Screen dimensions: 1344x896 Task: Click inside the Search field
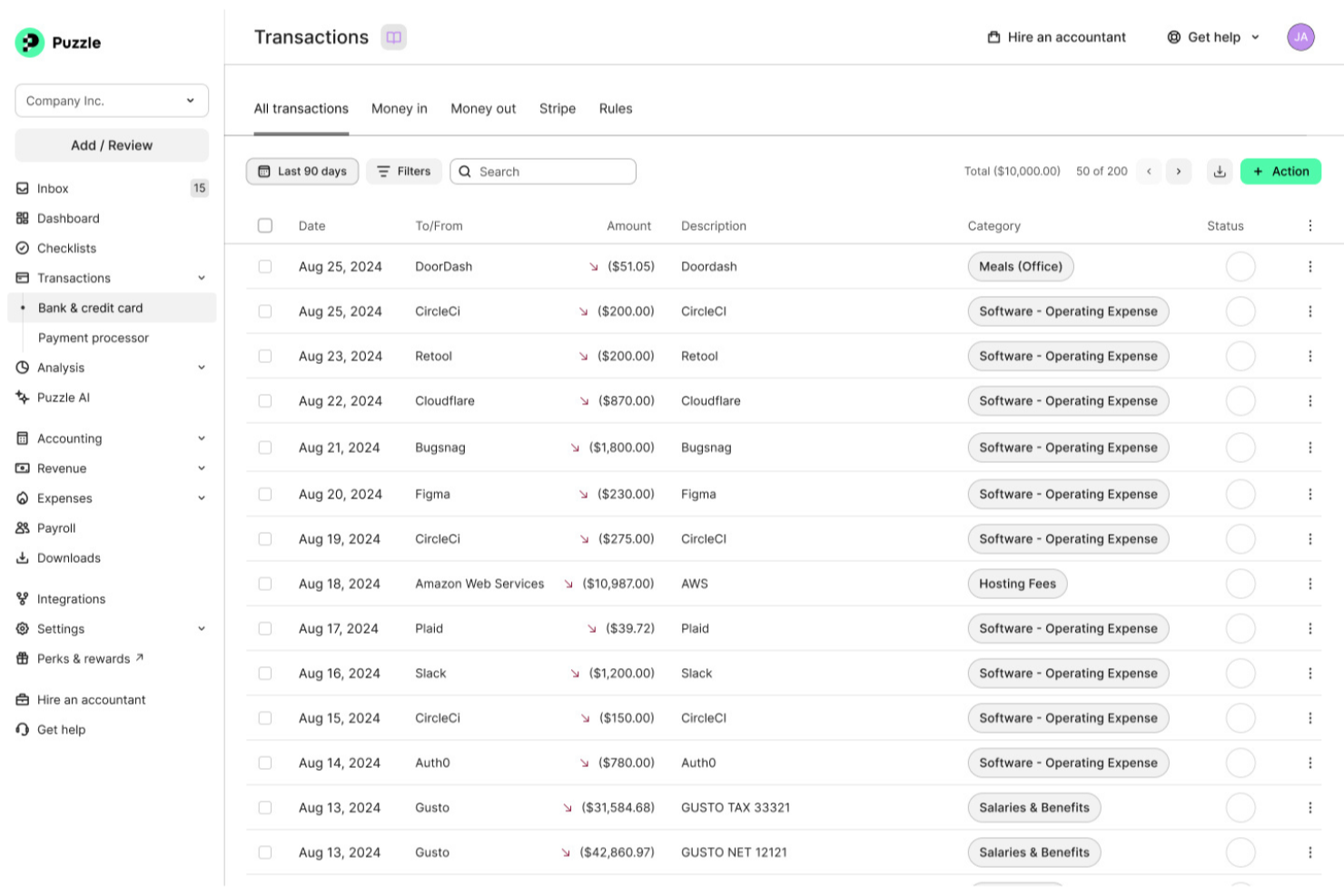click(543, 171)
